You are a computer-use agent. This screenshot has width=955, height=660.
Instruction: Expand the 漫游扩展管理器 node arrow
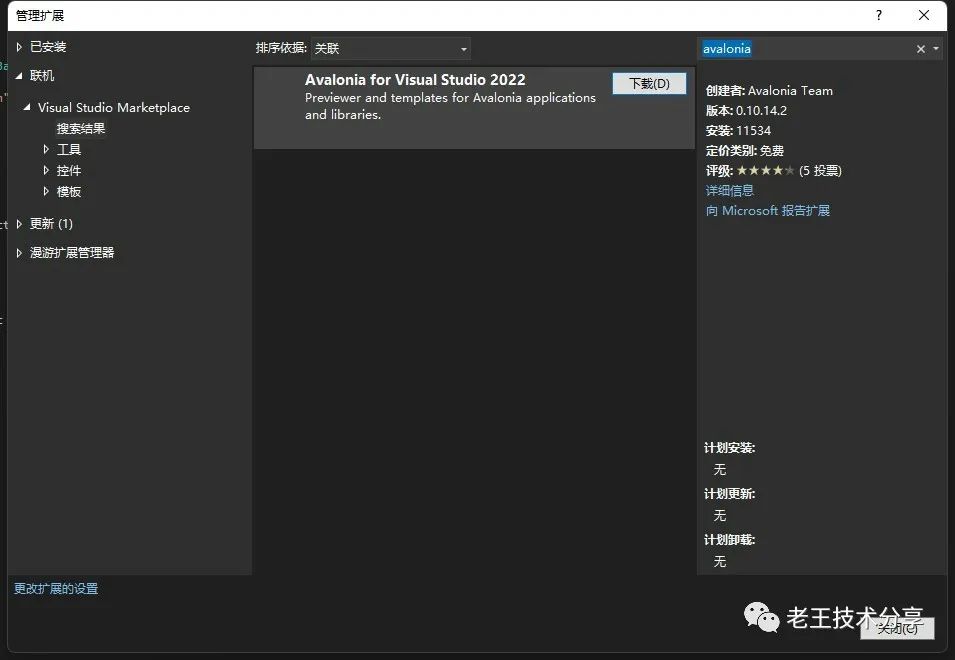pos(19,253)
